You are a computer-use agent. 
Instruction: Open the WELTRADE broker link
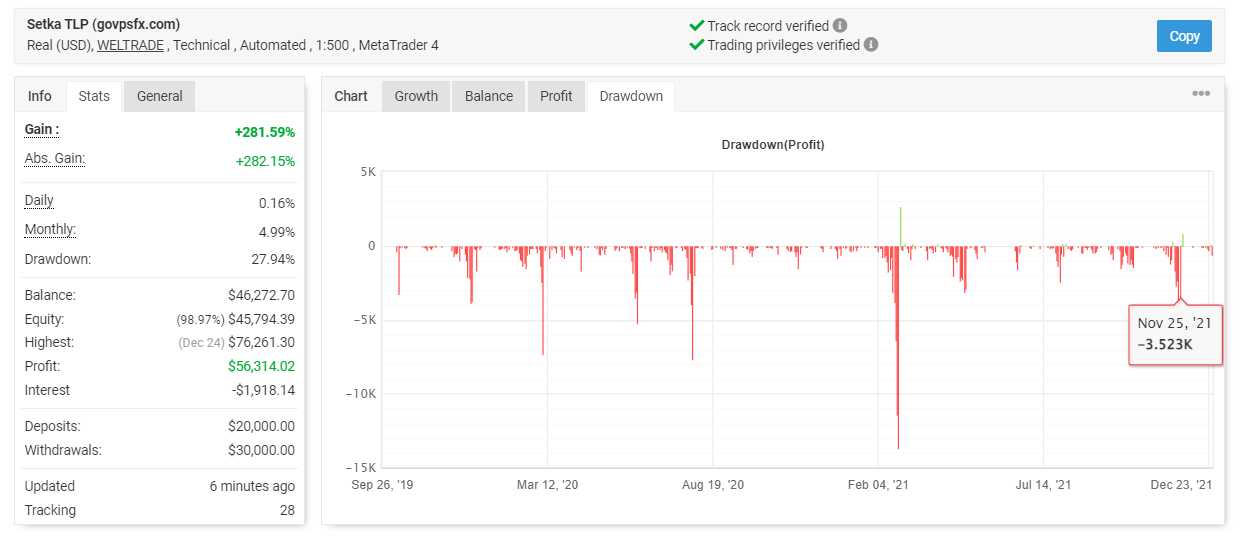coord(131,45)
